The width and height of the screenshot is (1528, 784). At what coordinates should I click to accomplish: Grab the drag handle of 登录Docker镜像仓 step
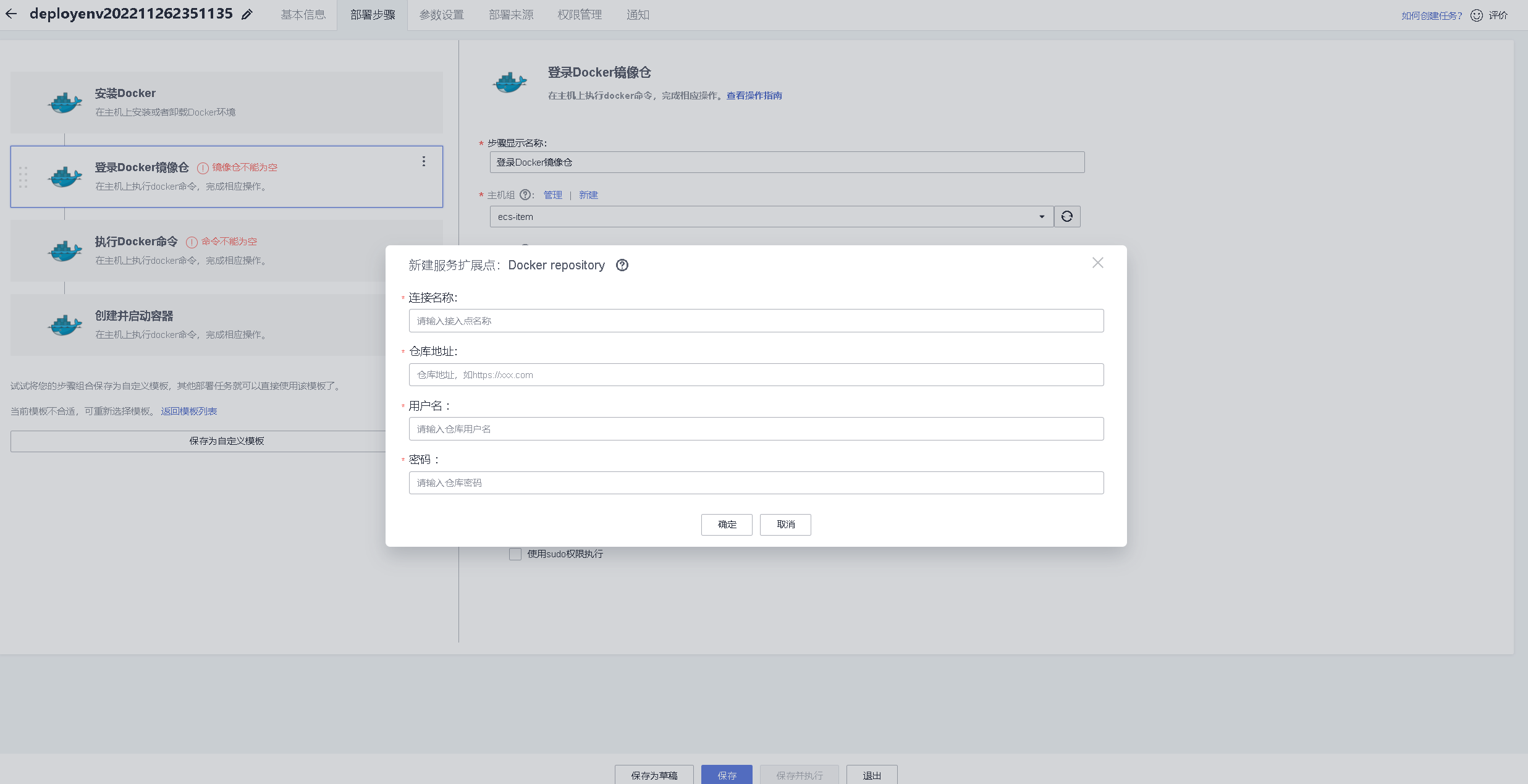(x=24, y=177)
